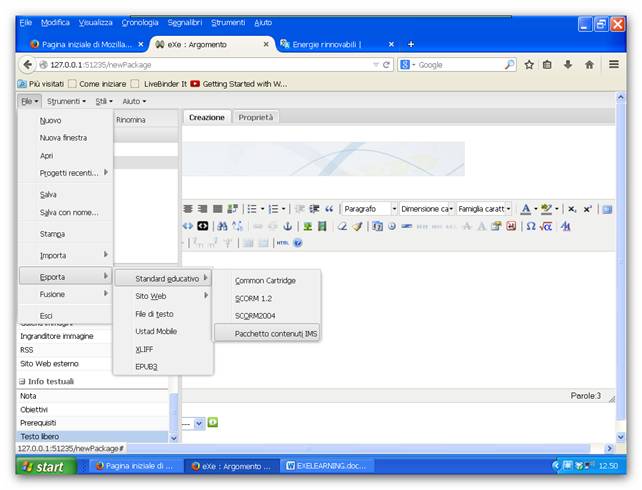The height and width of the screenshot is (490, 642).
Task: Insert special character with Omega icon
Action: 531,226
